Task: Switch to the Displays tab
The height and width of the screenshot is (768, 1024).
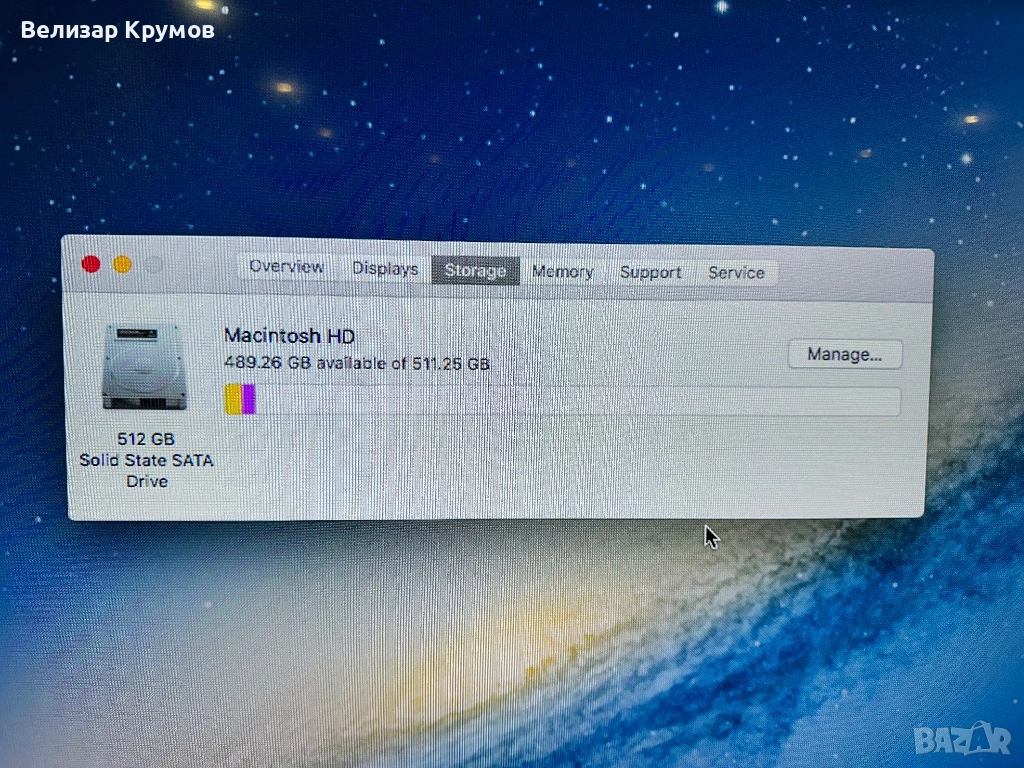Action: pos(385,269)
